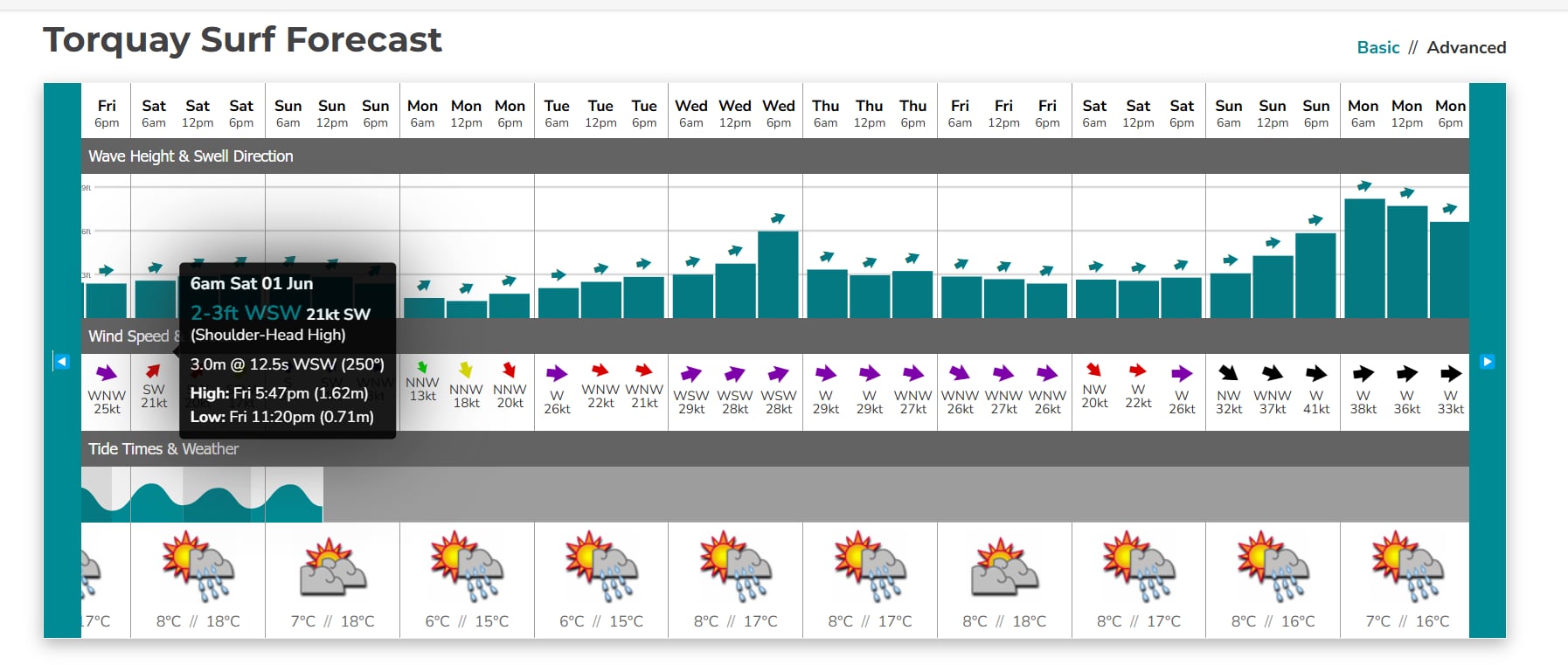Click cloudy weather icon above 8°C // 18°C Friday
Viewport: 1568px width, 665px height.
coord(1004,566)
